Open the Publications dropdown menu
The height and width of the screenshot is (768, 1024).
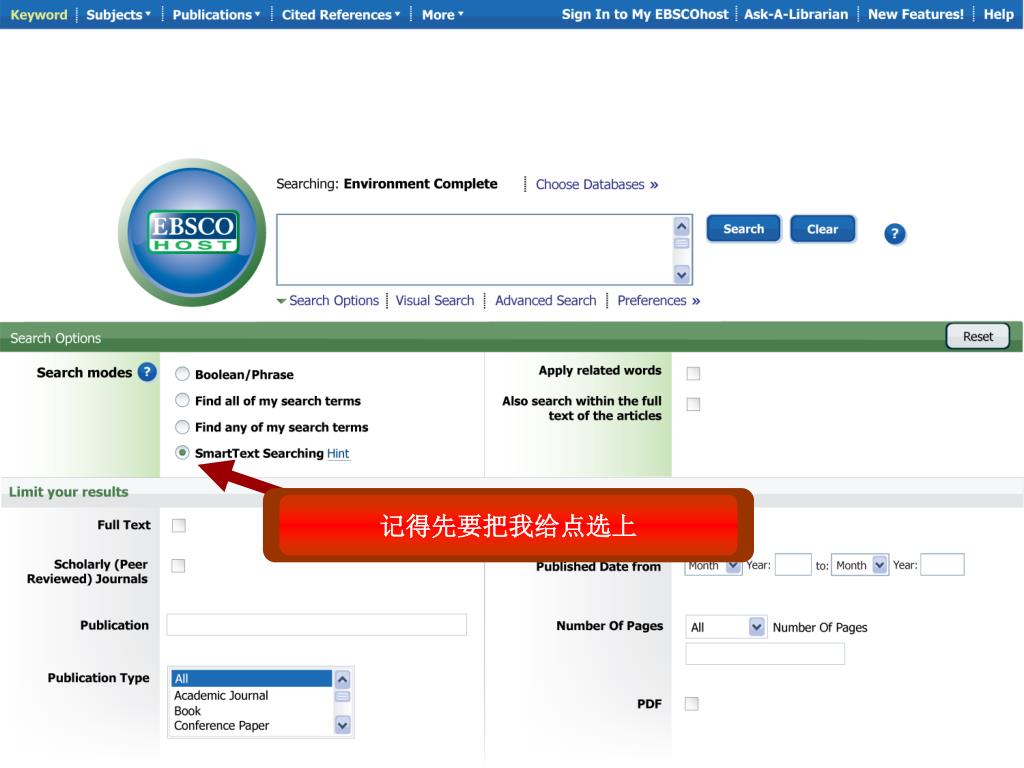tap(216, 14)
